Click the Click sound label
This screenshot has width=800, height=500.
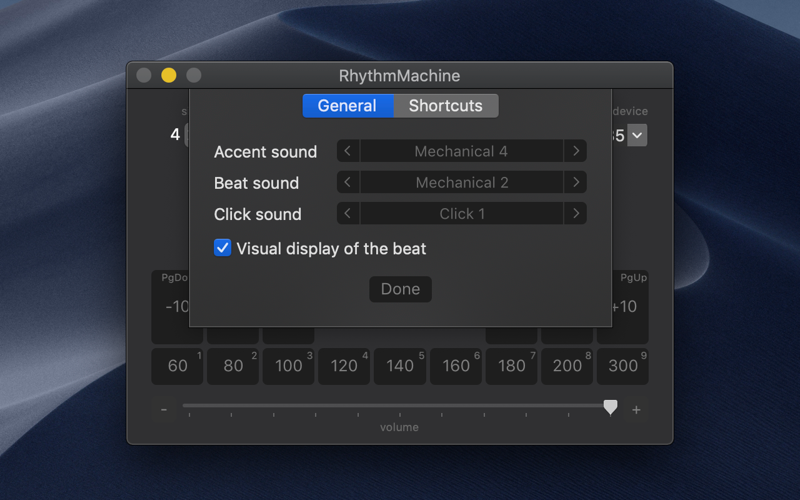(258, 214)
